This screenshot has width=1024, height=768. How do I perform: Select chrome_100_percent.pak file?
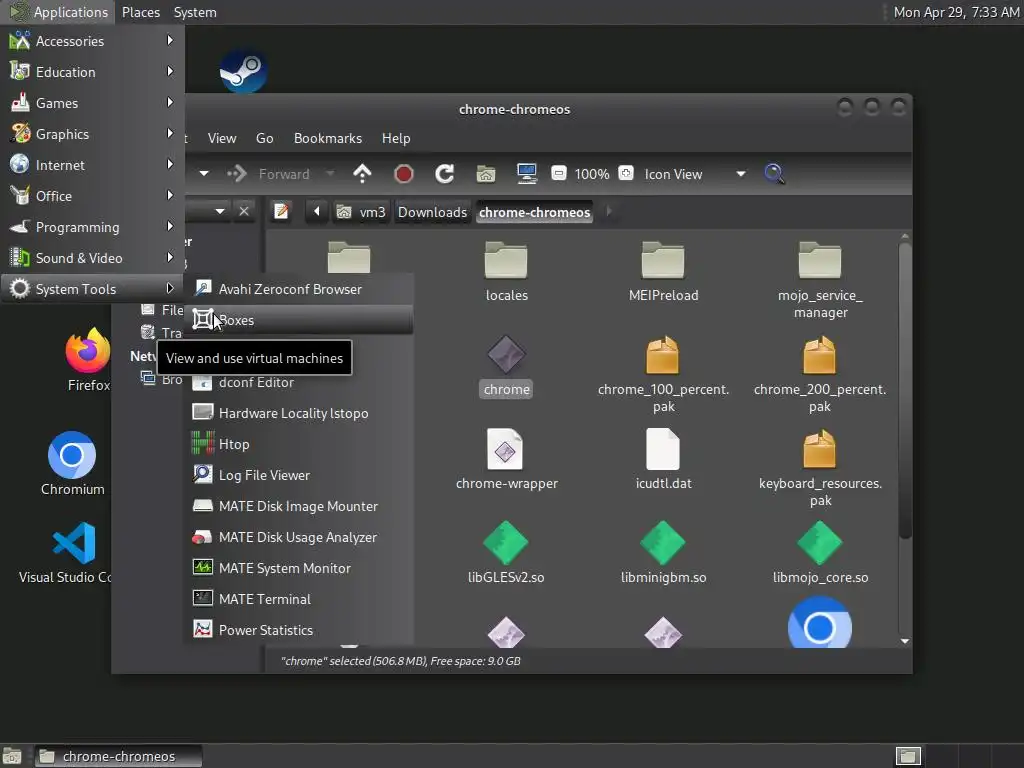point(664,374)
